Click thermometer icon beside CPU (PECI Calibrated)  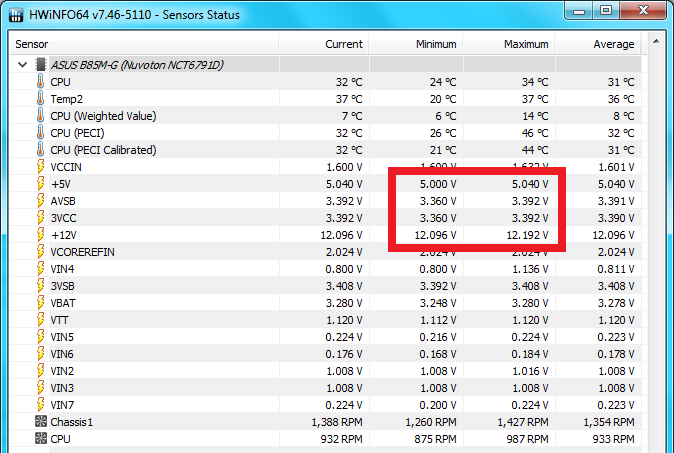[40, 150]
